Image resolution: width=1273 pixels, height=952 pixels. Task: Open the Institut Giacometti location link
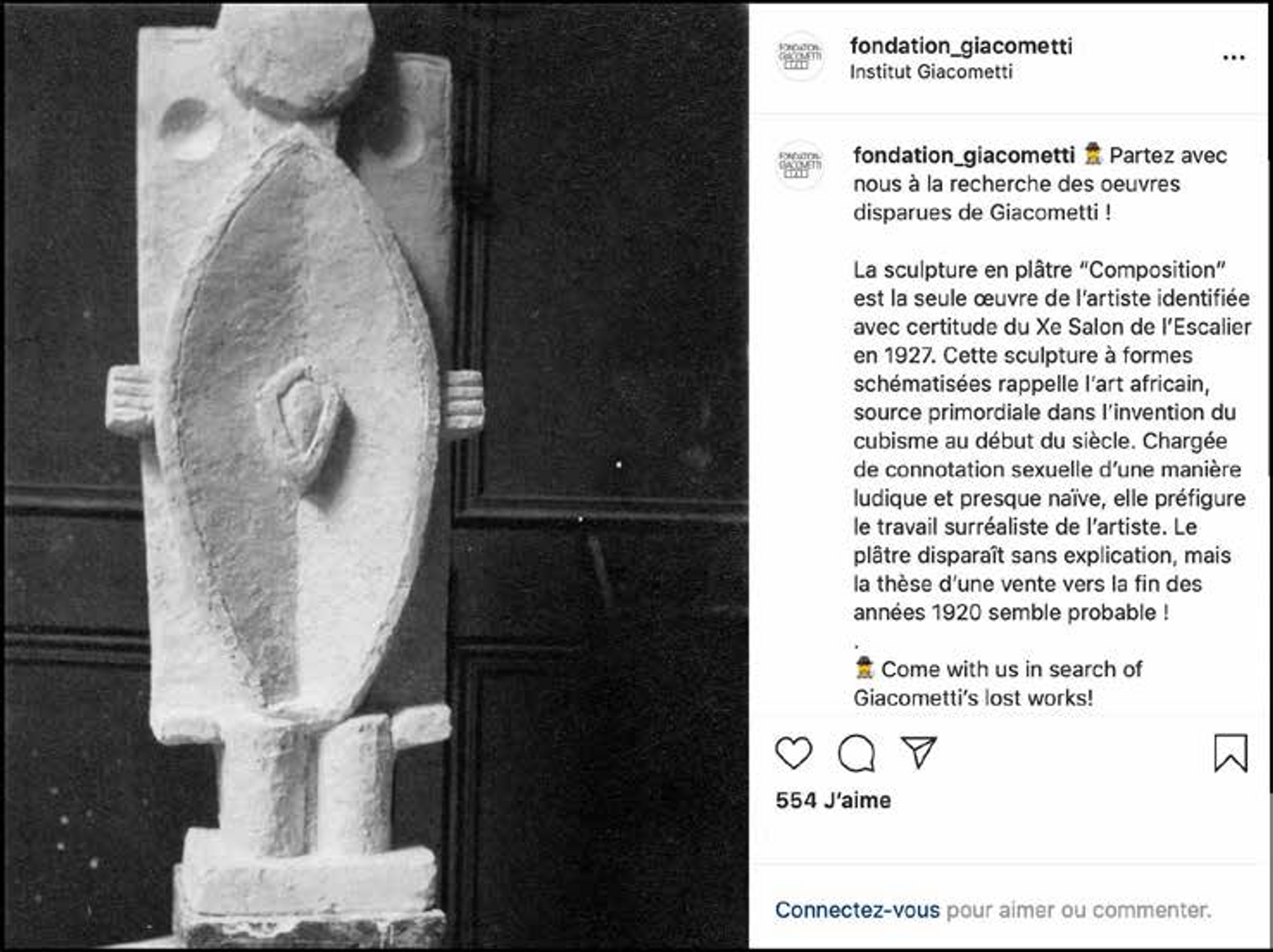931,72
